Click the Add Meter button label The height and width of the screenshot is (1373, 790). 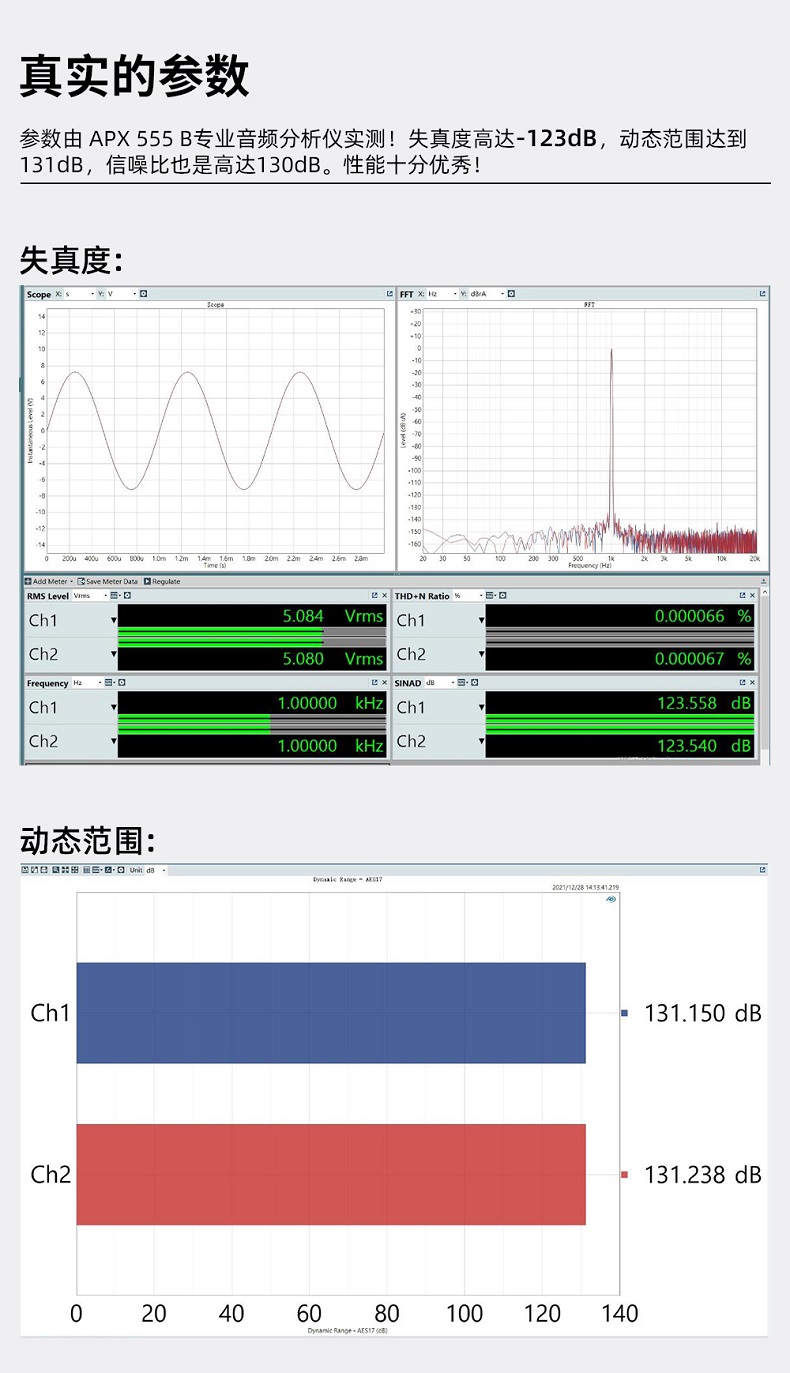coord(50,581)
